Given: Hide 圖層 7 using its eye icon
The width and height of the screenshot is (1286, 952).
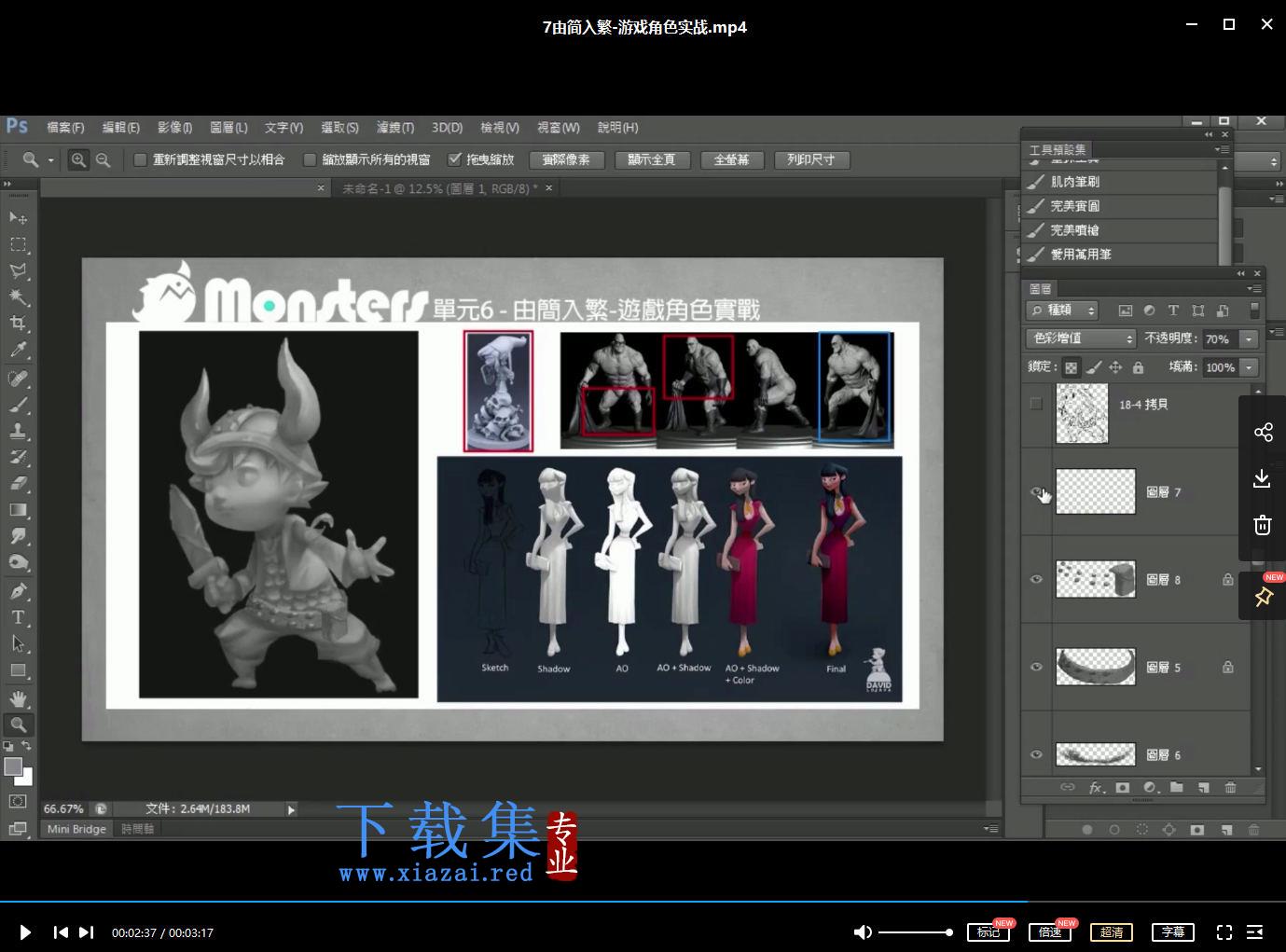Looking at the screenshot, I should coord(1036,491).
